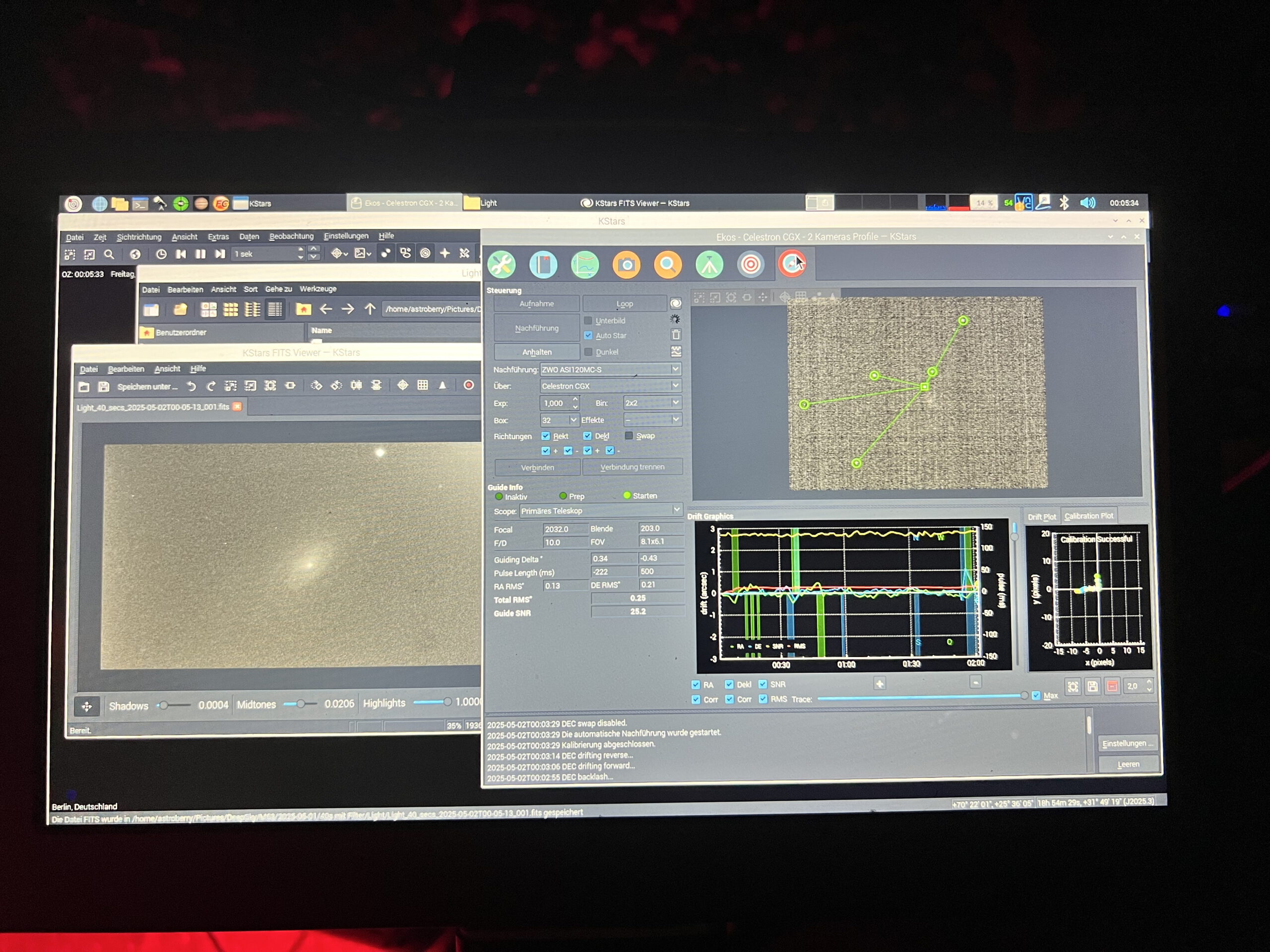Open the Ekos analyze module icon

(585, 265)
